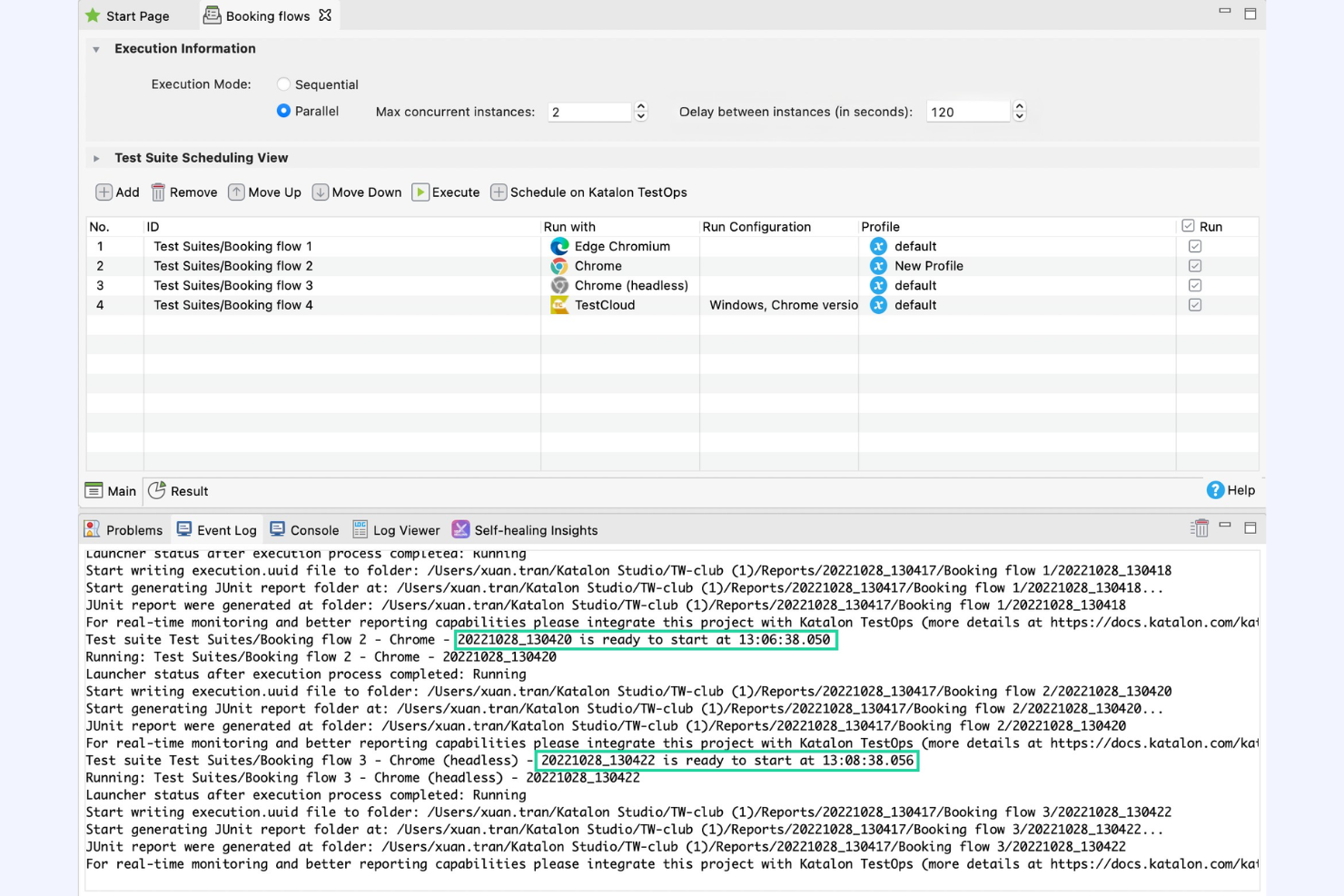Screen dimensions: 1344x896
Task: Close the Booking flows tab
Action: pyautogui.click(x=325, y=15)
